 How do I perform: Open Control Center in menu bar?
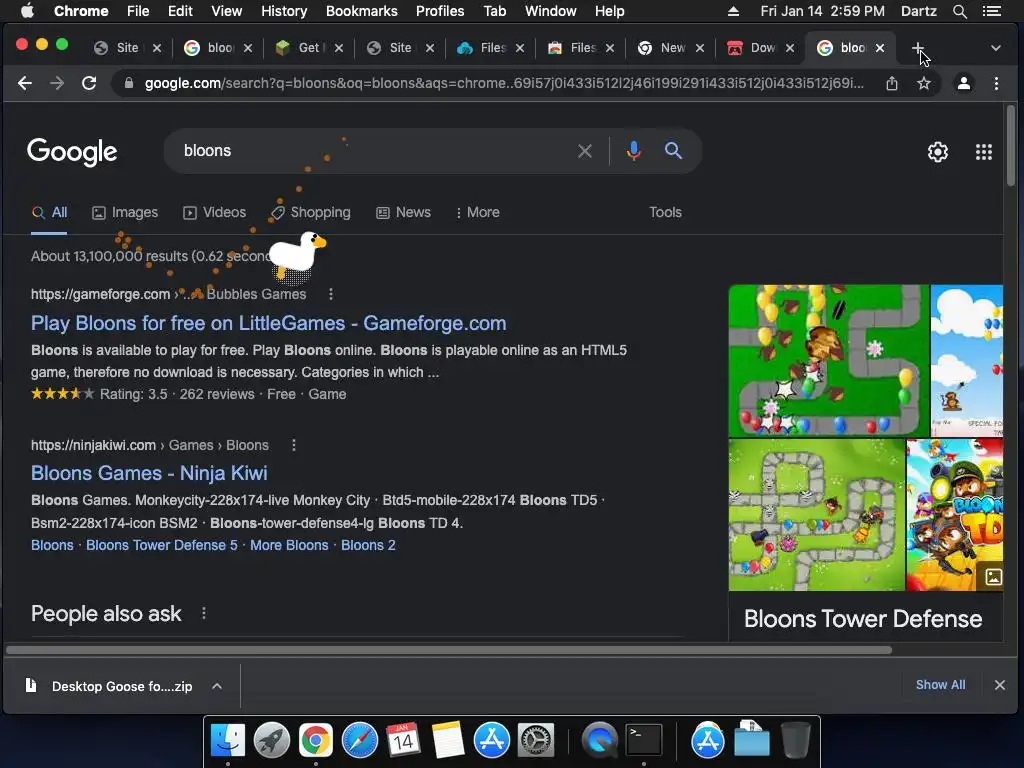click(991, 11)
